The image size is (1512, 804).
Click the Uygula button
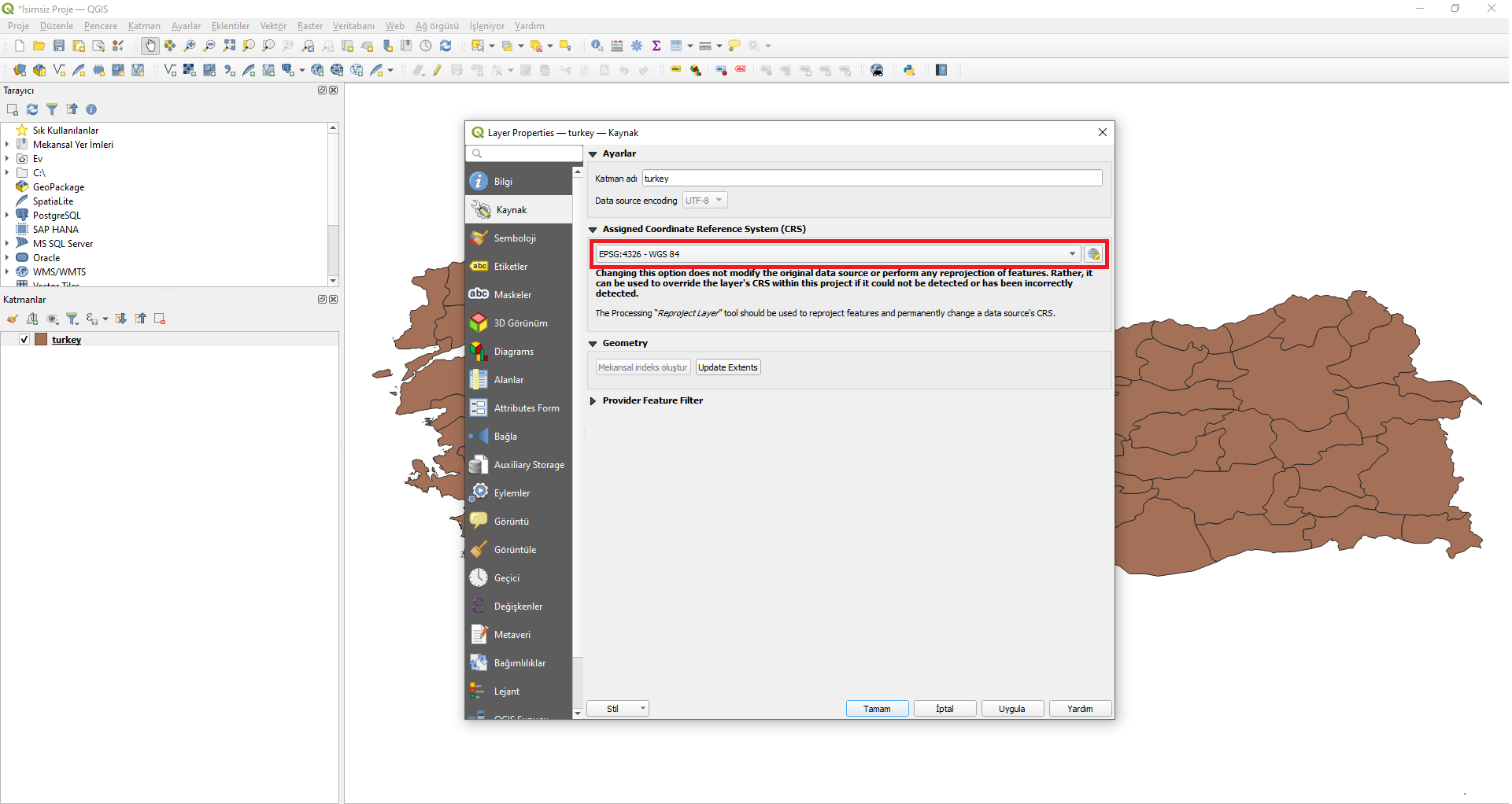click(1012, 709)
